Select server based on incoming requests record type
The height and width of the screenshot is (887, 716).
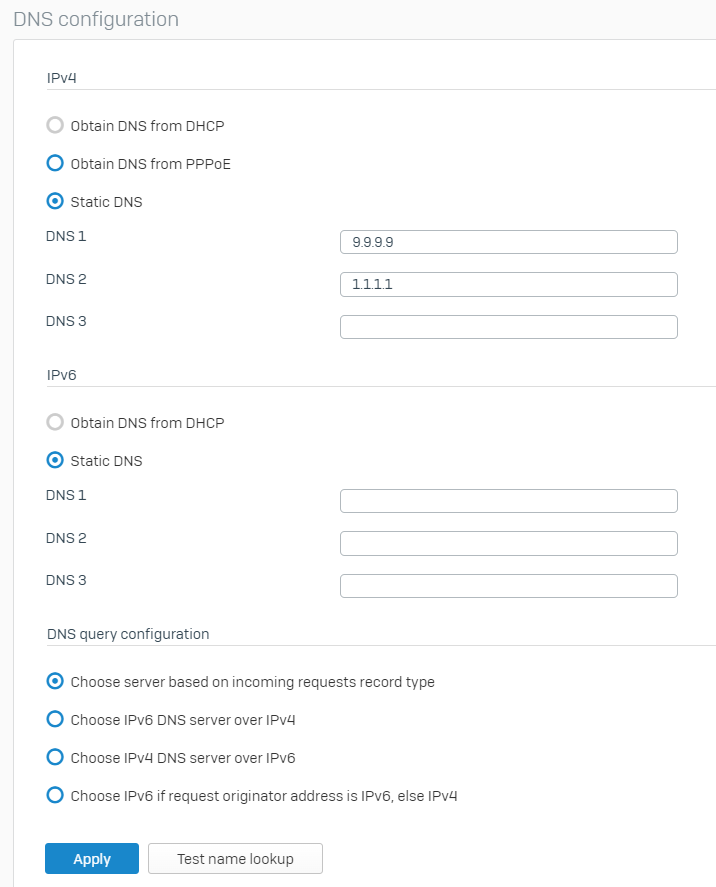(x=55, y=681)
